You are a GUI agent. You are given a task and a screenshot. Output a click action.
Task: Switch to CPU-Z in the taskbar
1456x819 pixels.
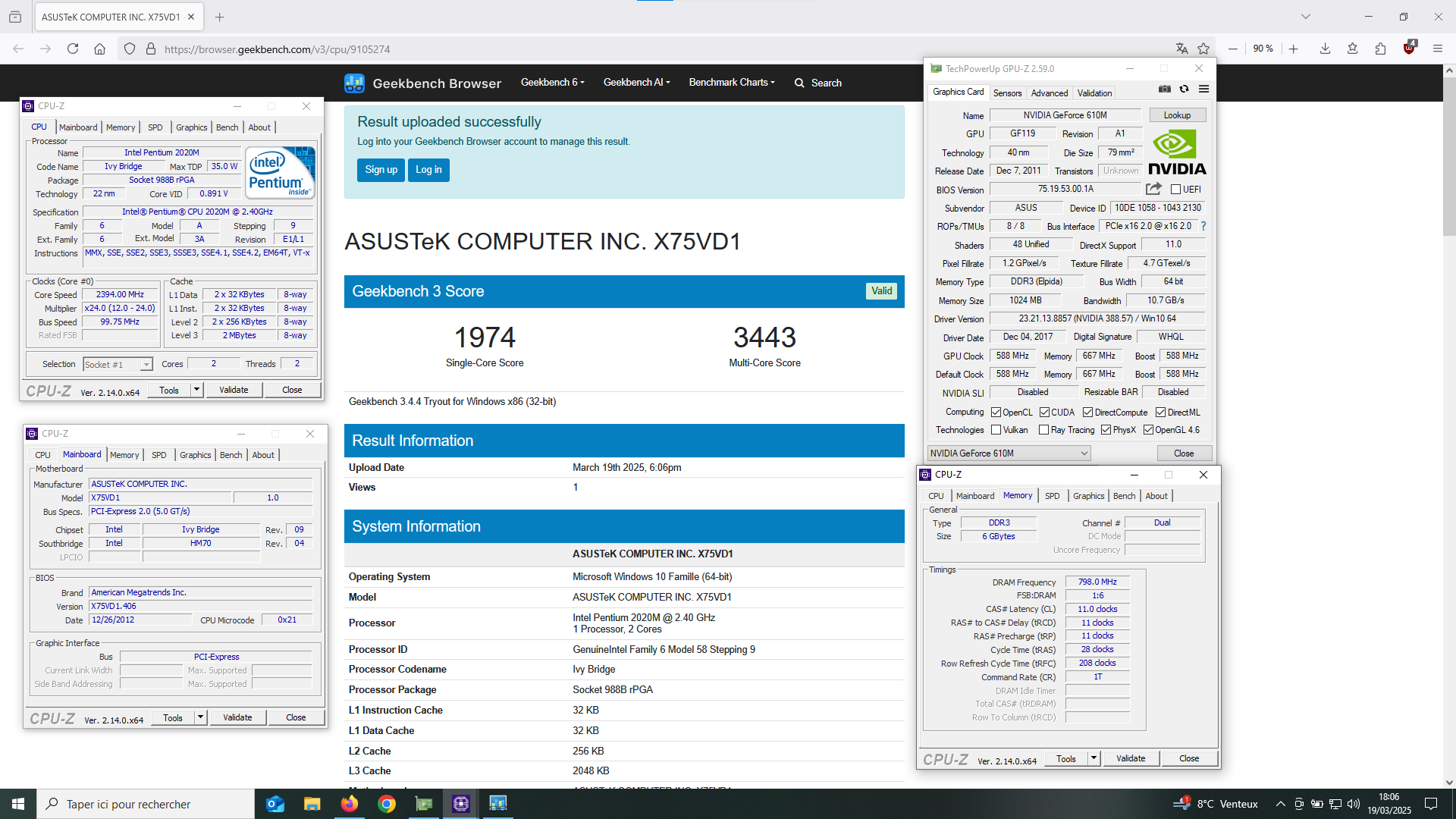click(x=461, y=804)
